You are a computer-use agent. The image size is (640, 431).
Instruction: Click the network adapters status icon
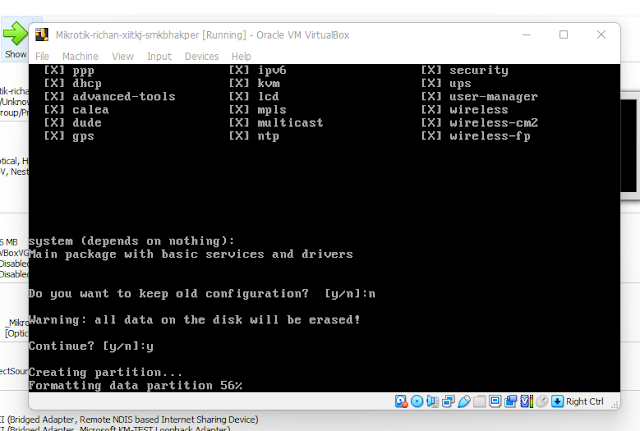(x=448, y=402)
